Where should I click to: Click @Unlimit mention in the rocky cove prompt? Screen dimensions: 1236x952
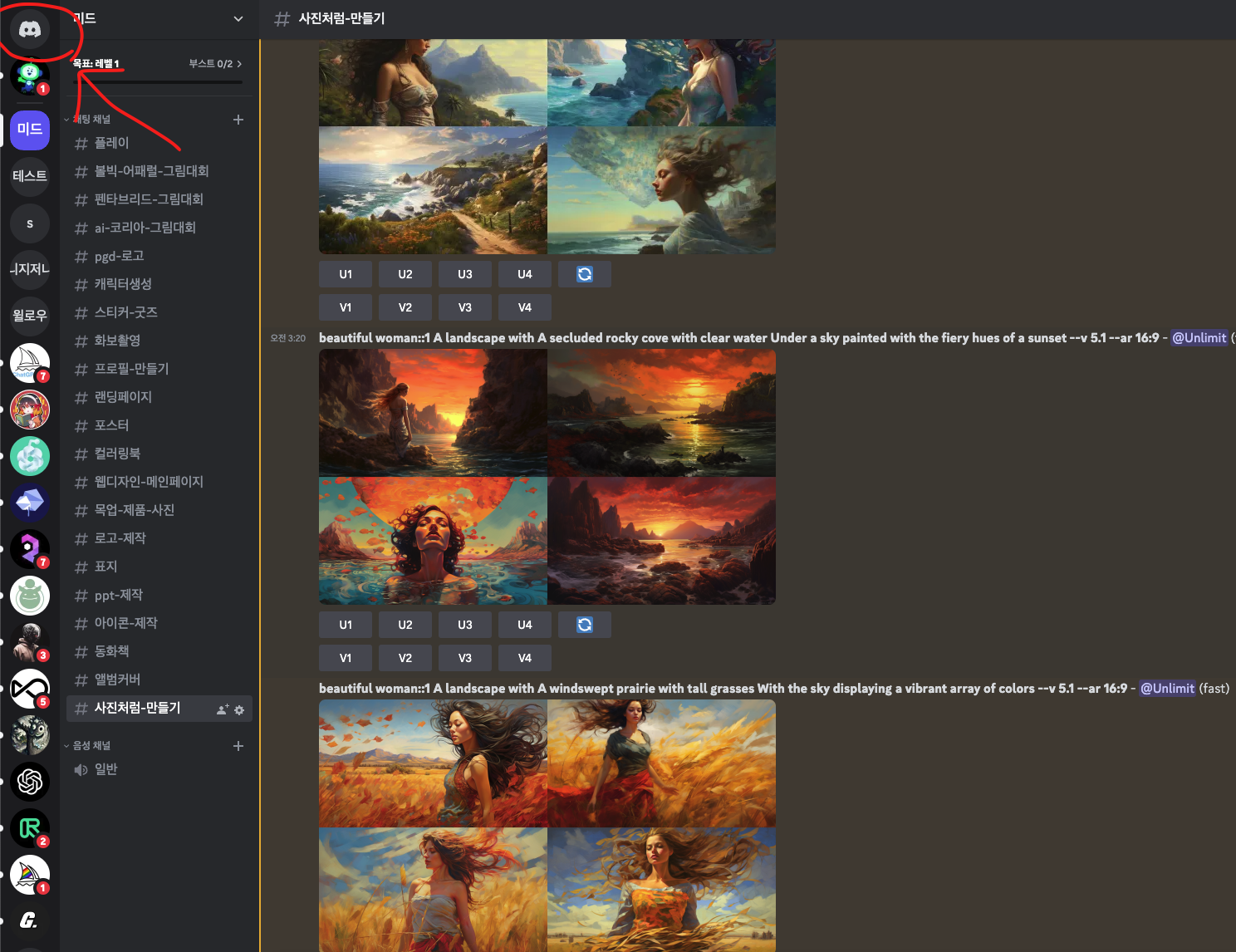pos(1199,338)
